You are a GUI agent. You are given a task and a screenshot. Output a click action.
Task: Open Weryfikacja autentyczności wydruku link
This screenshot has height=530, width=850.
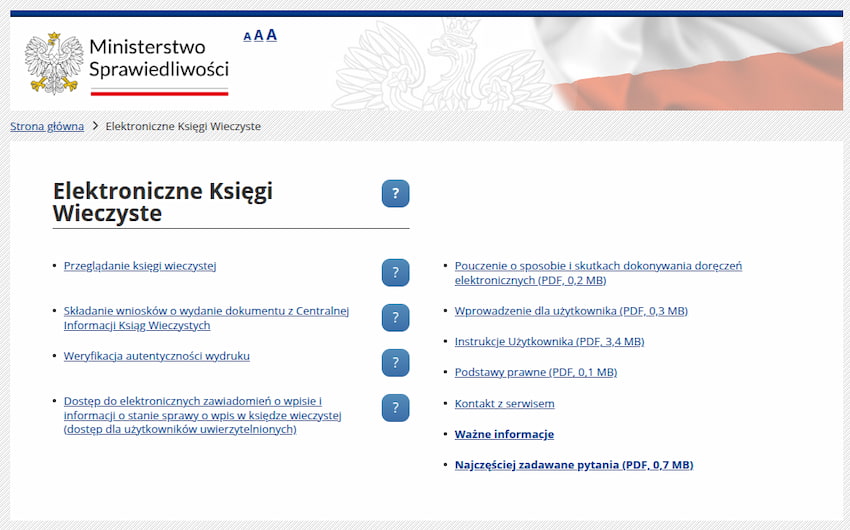coord(157,356)
